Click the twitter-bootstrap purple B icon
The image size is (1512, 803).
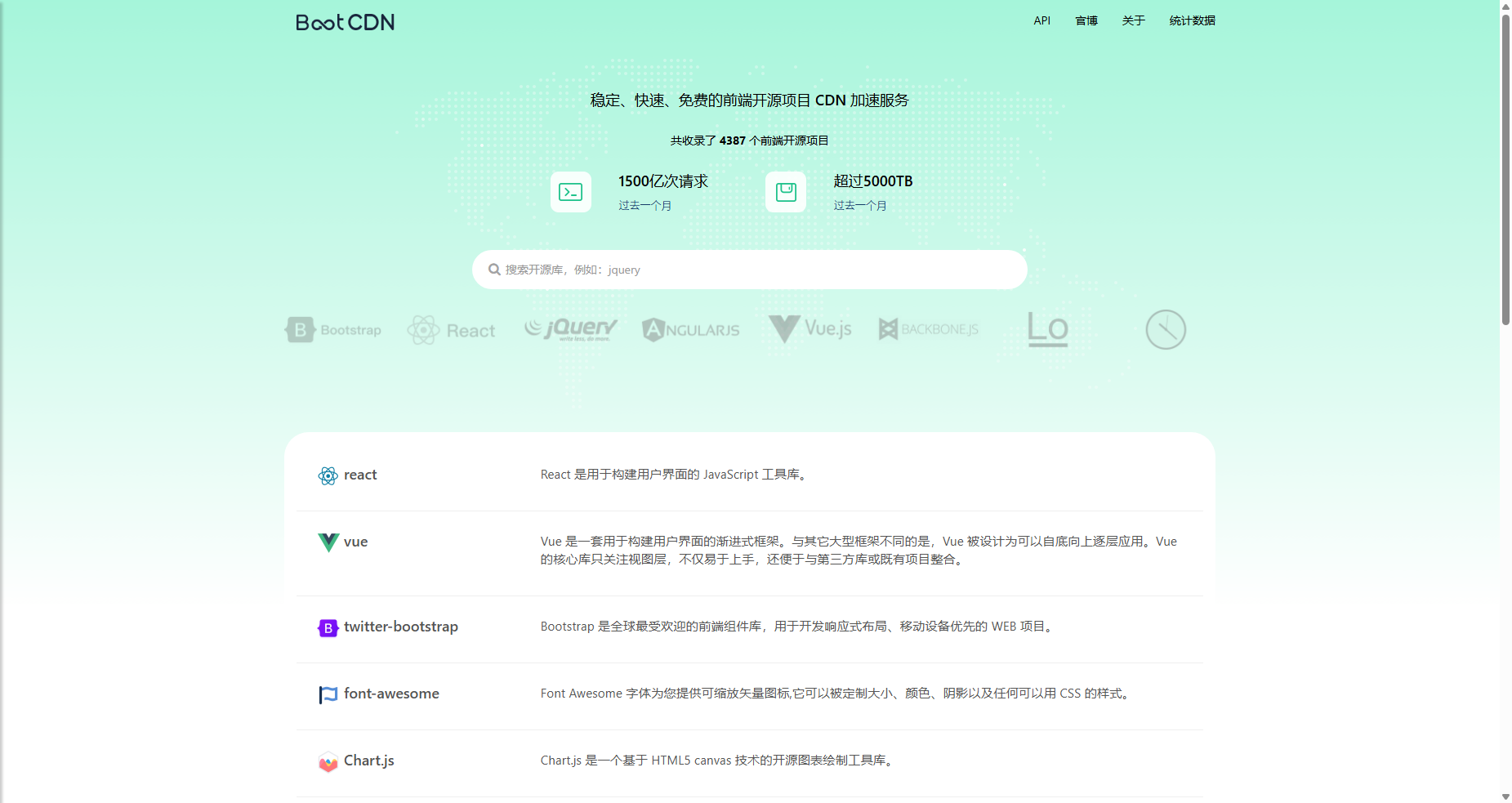click(x=328, y=627)
